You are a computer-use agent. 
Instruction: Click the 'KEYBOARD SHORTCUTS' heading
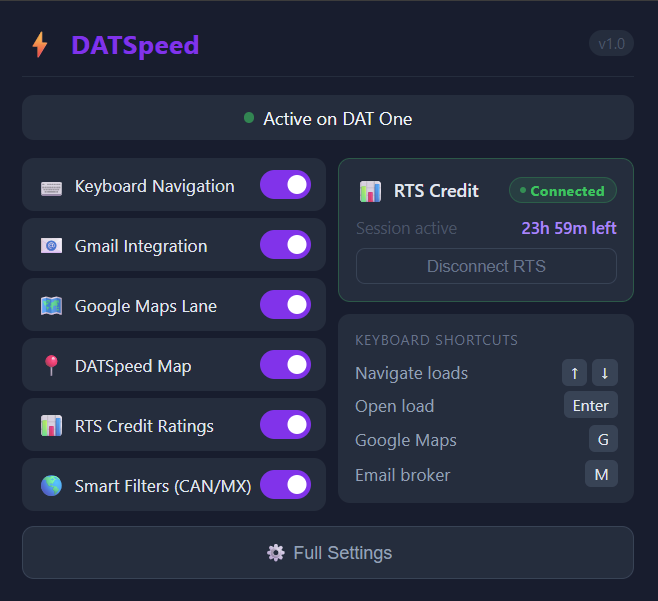pyautogui.click(x=436, y=340)
